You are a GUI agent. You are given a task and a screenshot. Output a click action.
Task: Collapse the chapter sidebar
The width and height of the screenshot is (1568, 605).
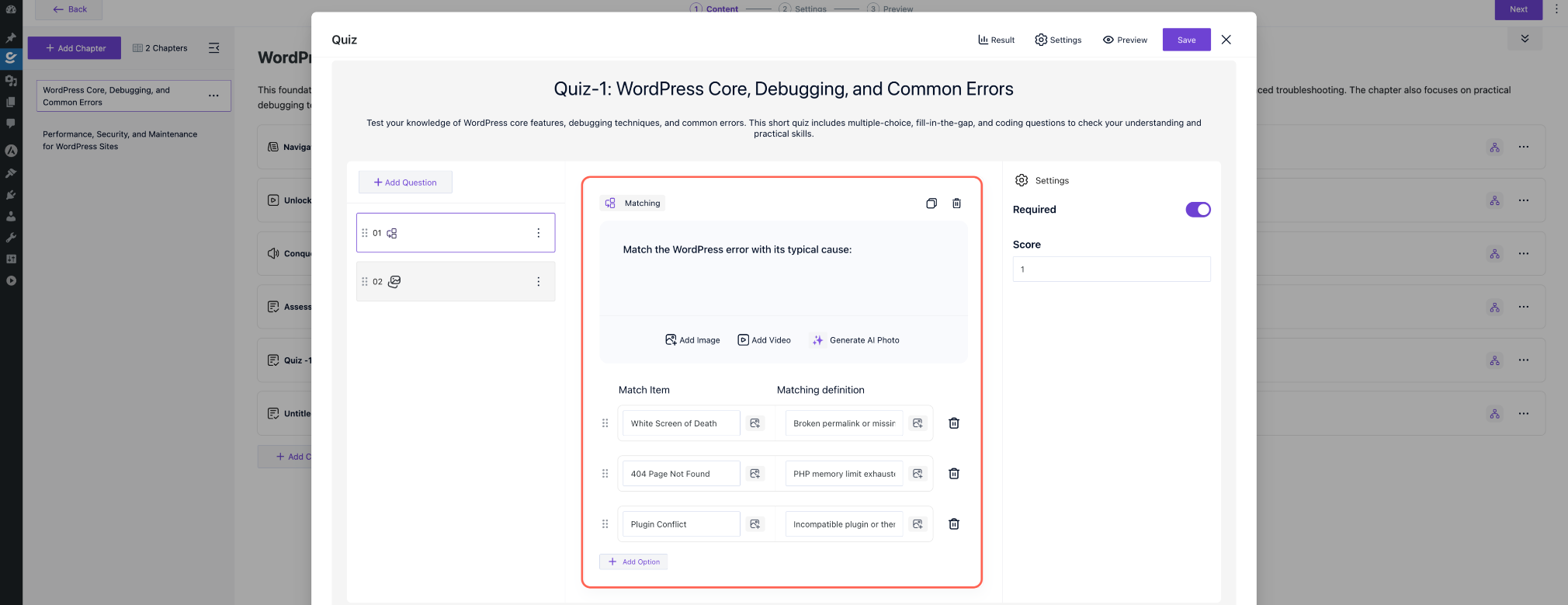(214, 48)
